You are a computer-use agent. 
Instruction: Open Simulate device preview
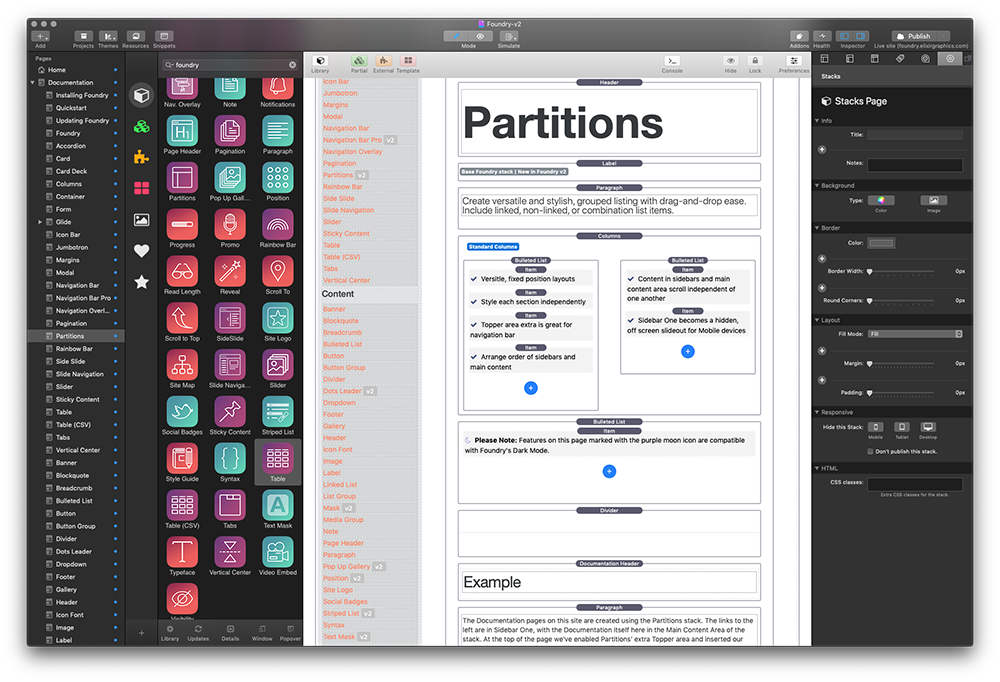click(x=508, y=36)
